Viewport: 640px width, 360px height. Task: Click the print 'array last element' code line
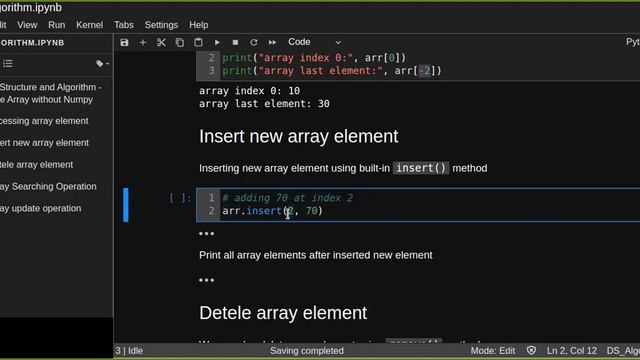tap(331, 71)
